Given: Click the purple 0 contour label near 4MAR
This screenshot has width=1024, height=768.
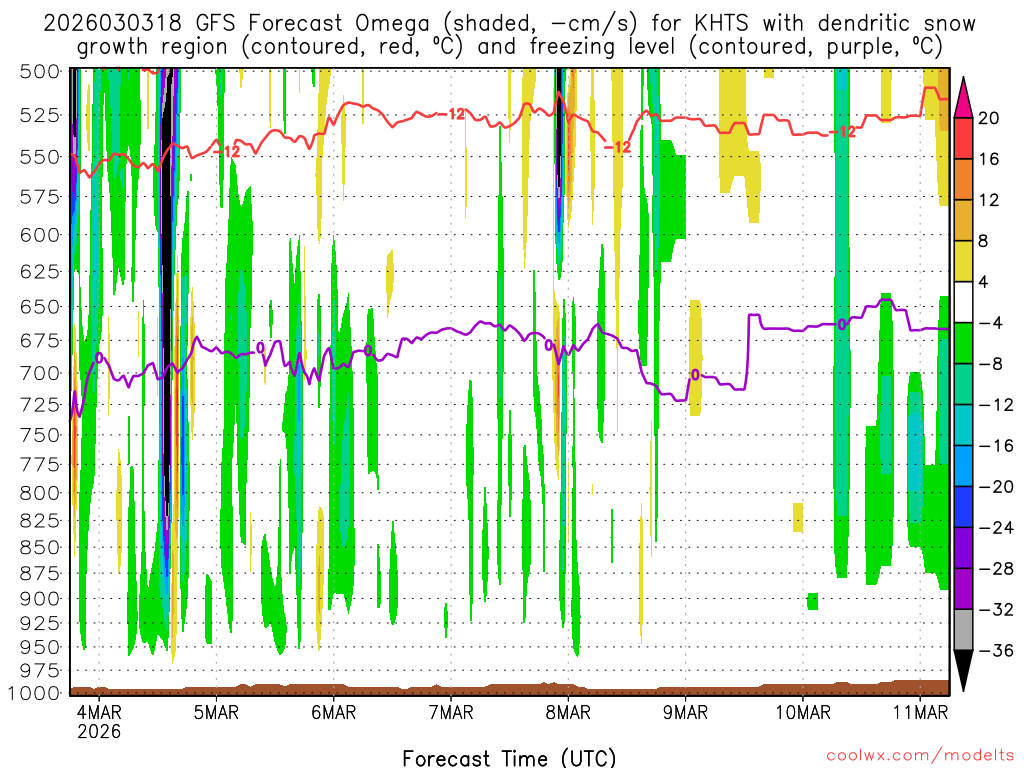Looking at the screenshot, I should coord(99,358).
